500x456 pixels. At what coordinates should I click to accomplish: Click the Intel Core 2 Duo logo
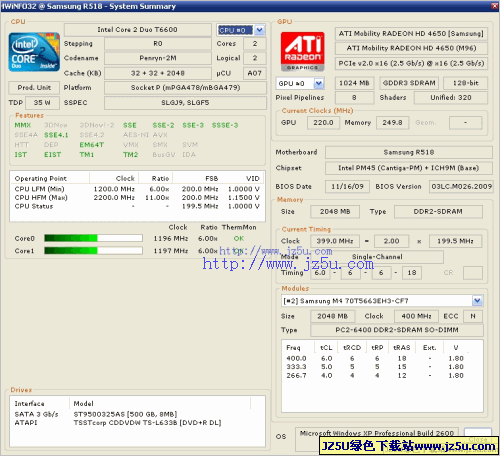tap(34, 52)
